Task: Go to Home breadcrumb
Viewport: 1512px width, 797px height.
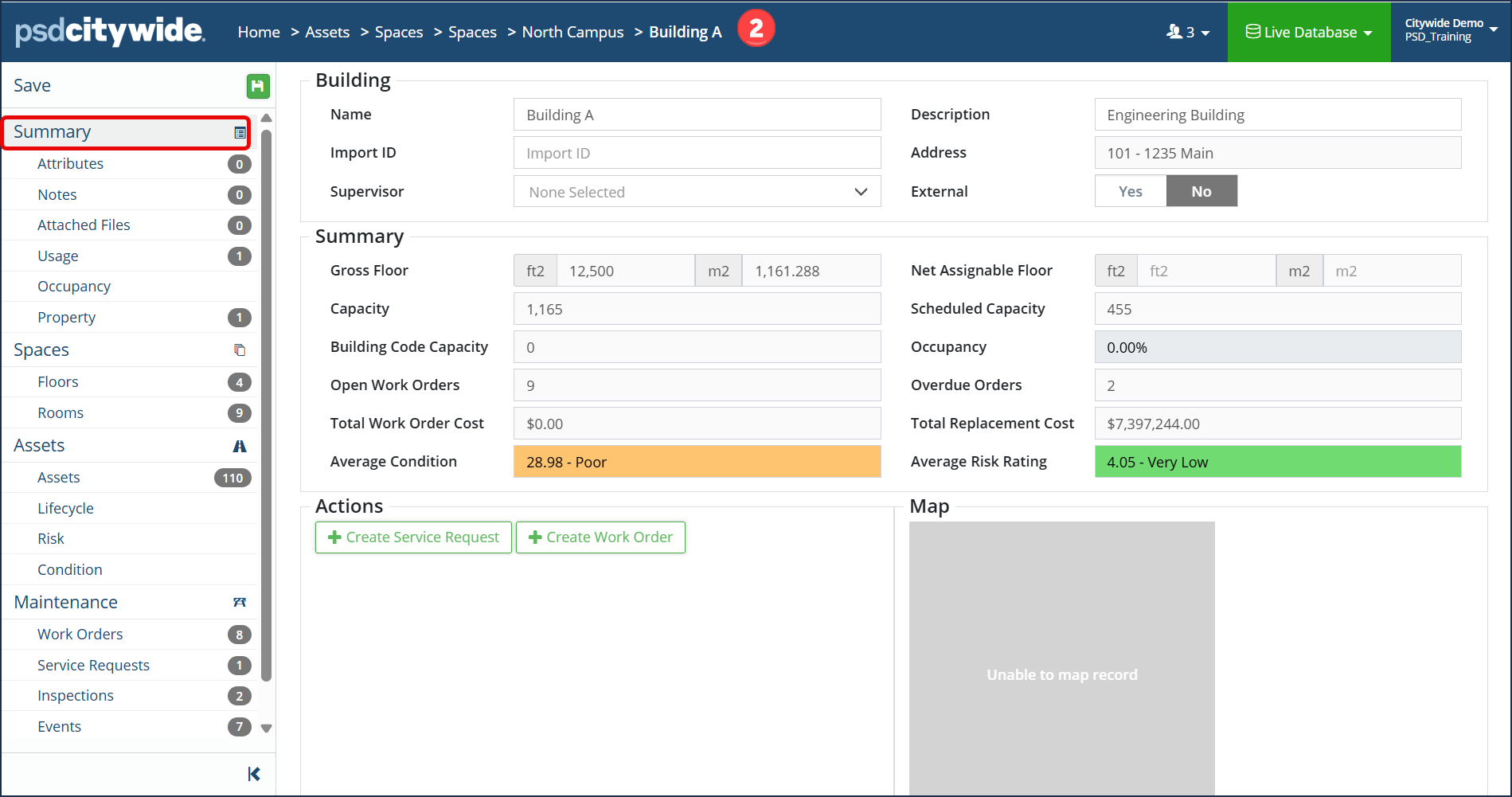Action: [259, 32]
